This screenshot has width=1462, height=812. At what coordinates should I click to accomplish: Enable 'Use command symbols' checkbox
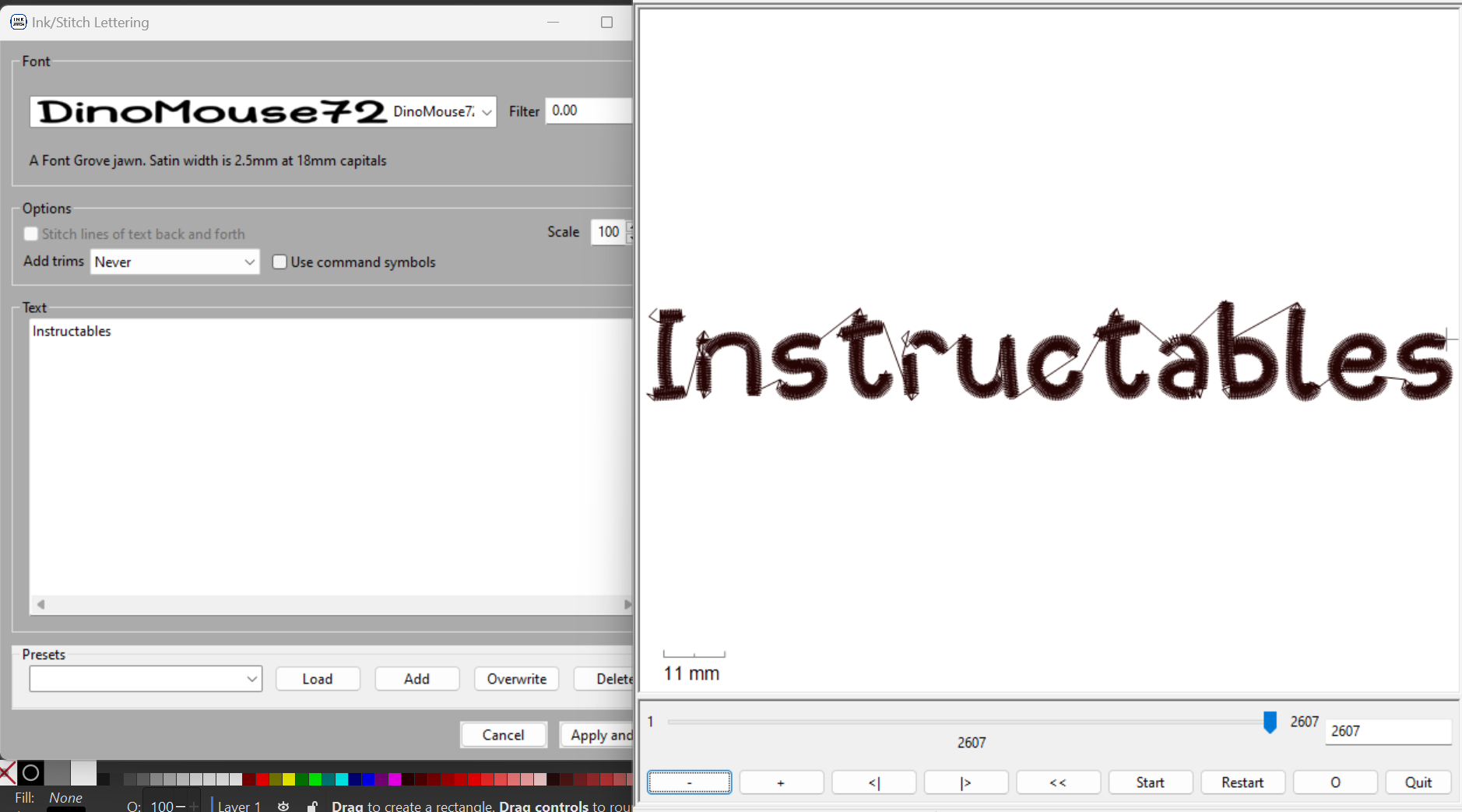(x=279, y=262)
